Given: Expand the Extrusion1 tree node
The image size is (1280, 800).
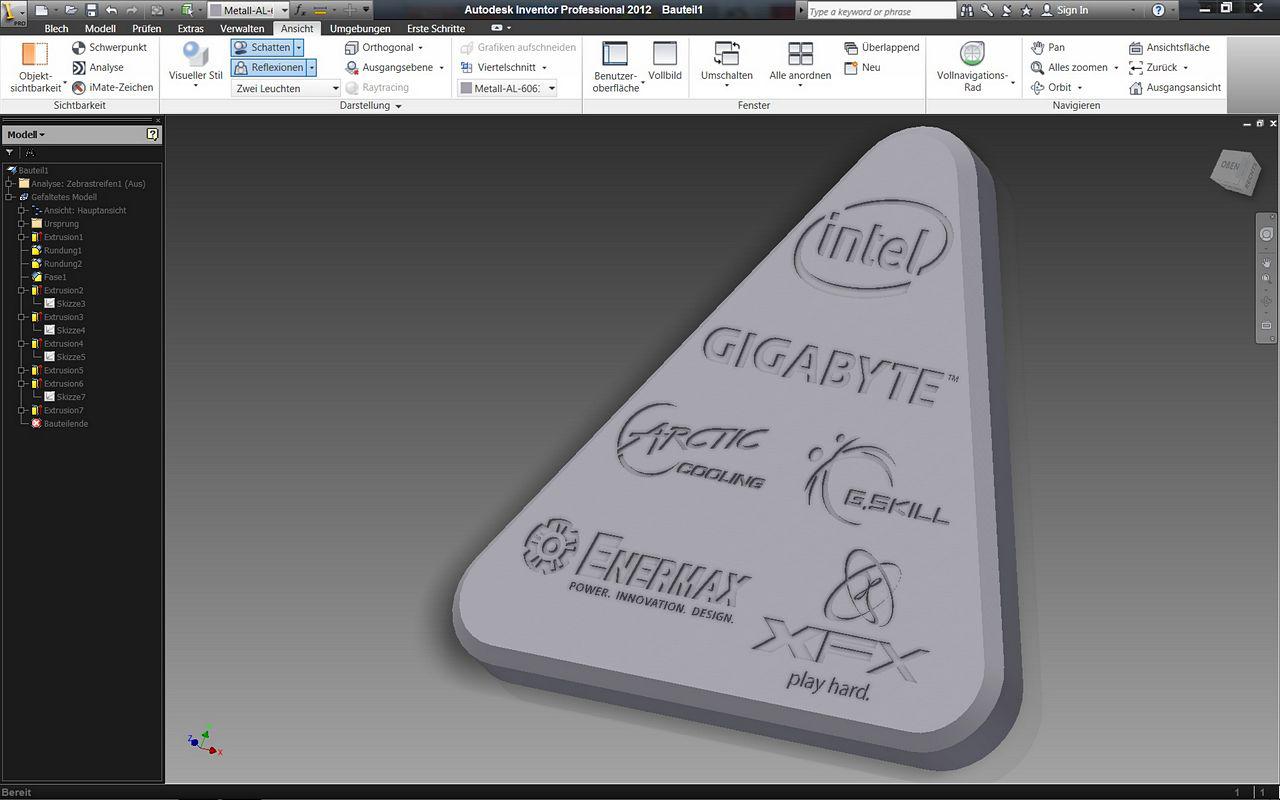Looking at the screenshot, I should point(22,237).
